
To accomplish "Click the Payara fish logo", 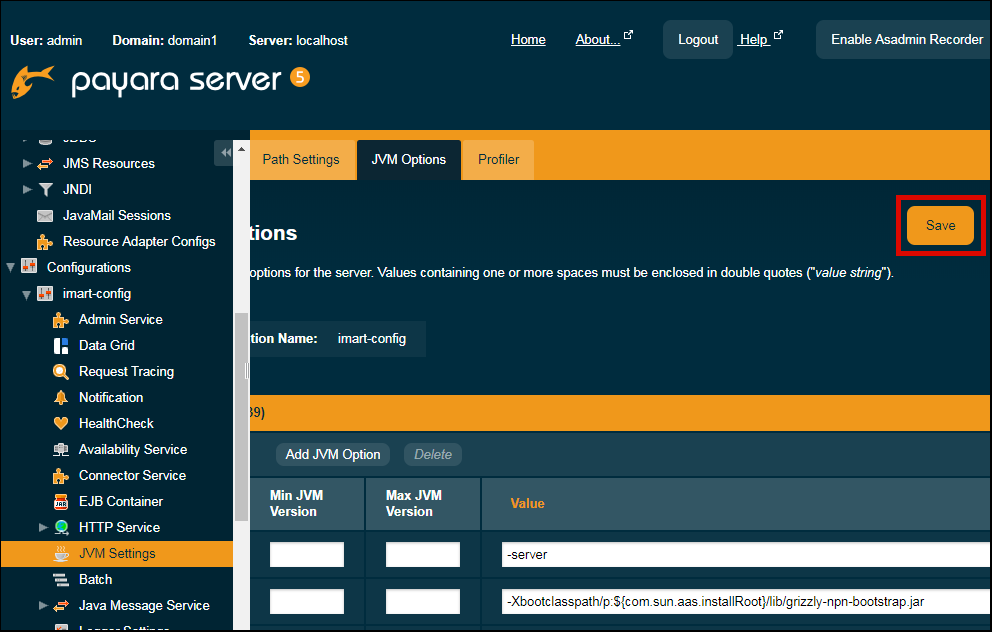I will 33,82.
